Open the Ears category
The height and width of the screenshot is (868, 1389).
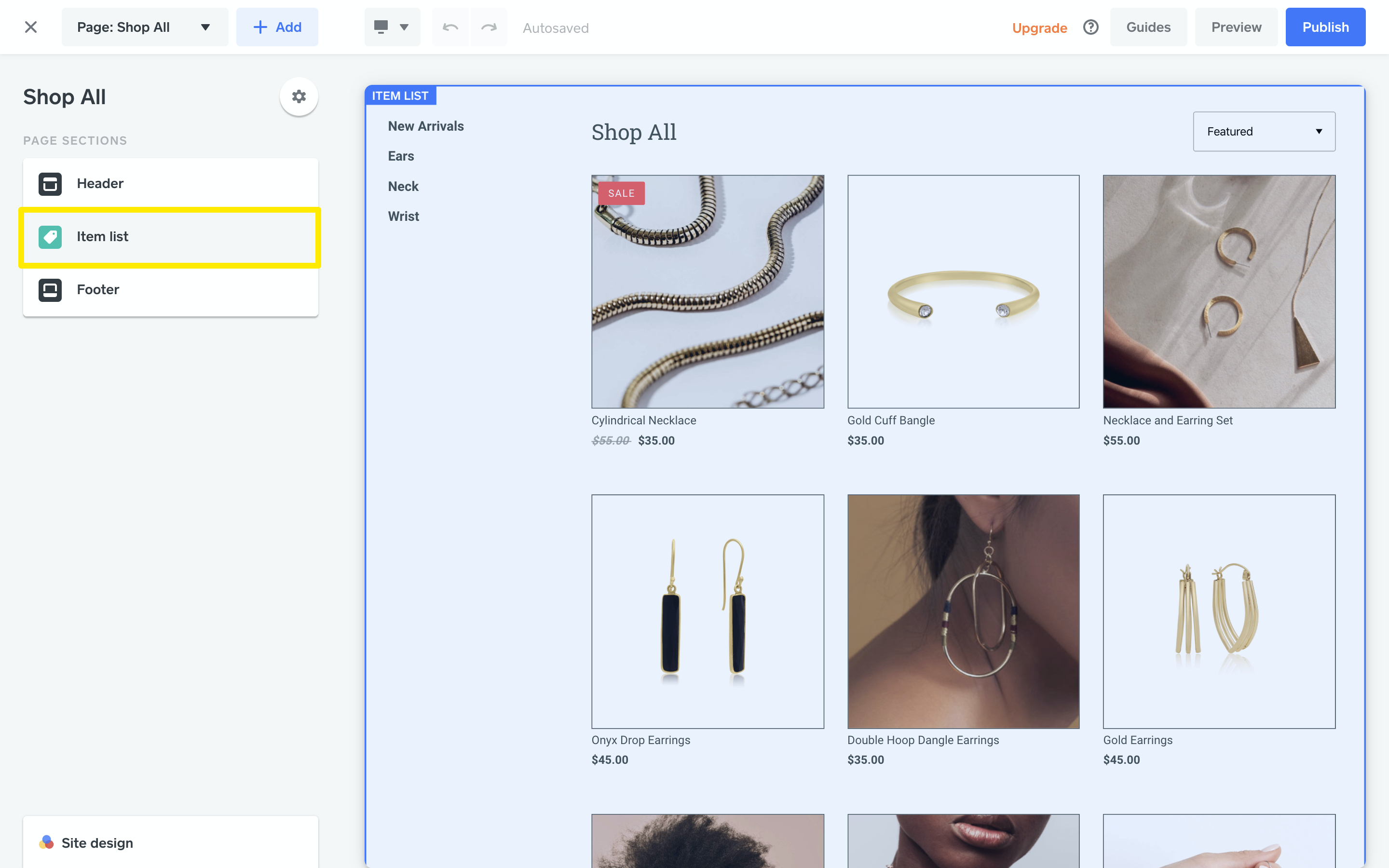[x=400, y=156]
